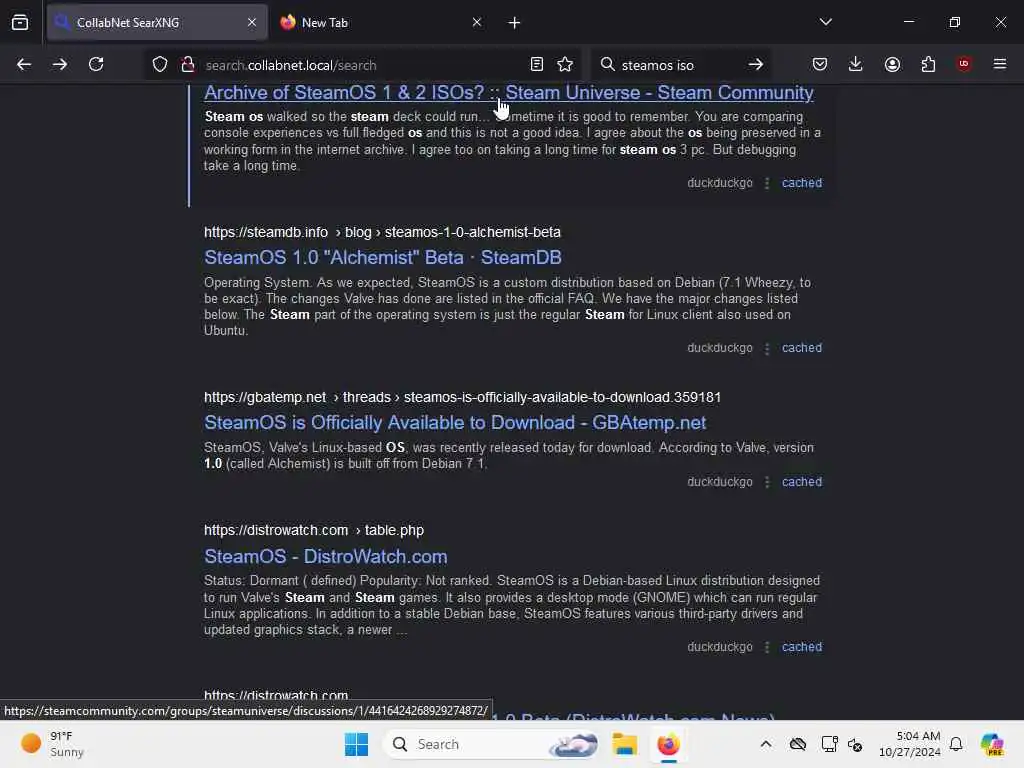1024x768 pixels.
Task: Submit steamos iso search arrow
Action: [756, 64]
